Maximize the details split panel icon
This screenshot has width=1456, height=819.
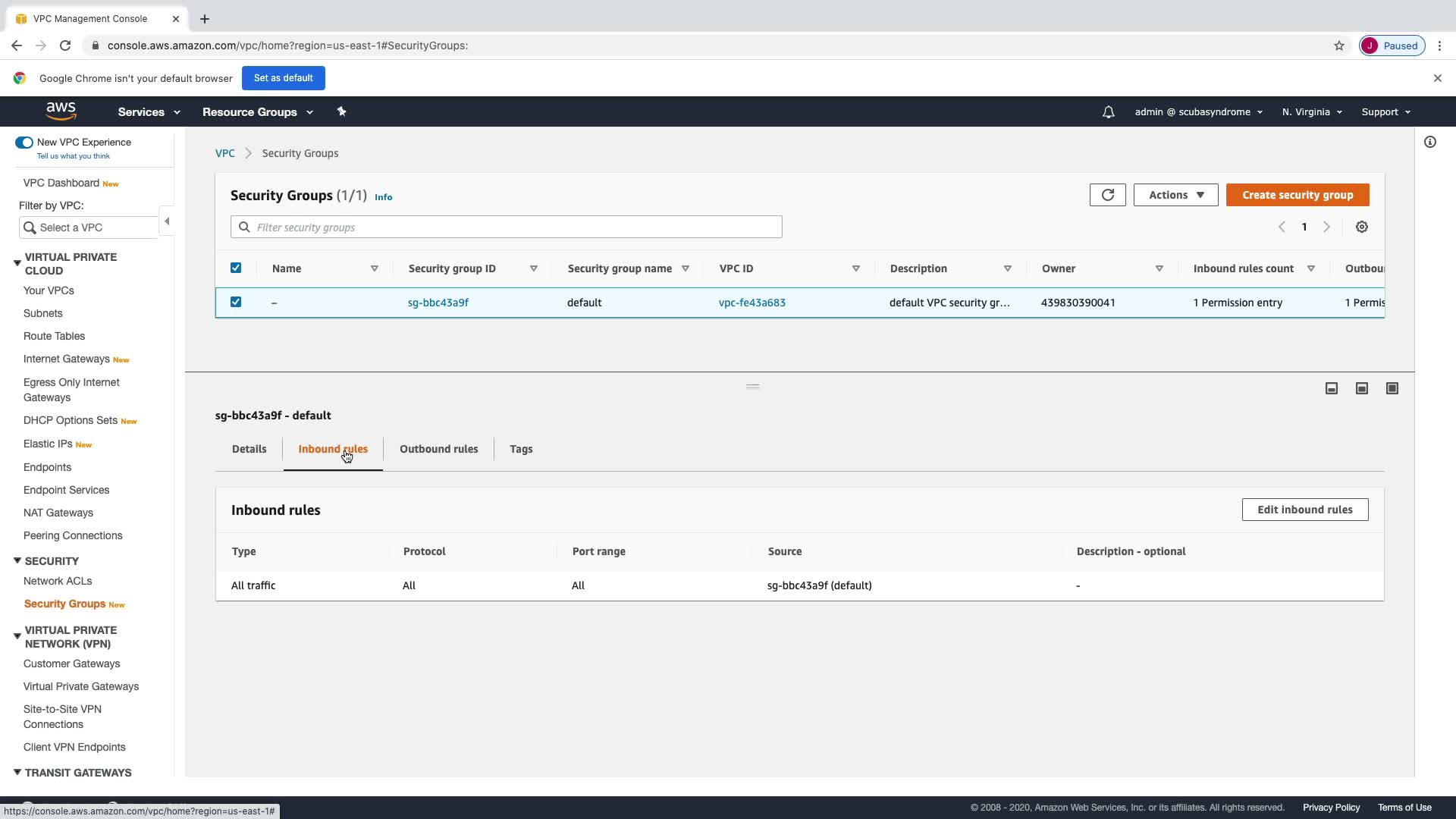pyautogui.click(x=1392, y=388)
